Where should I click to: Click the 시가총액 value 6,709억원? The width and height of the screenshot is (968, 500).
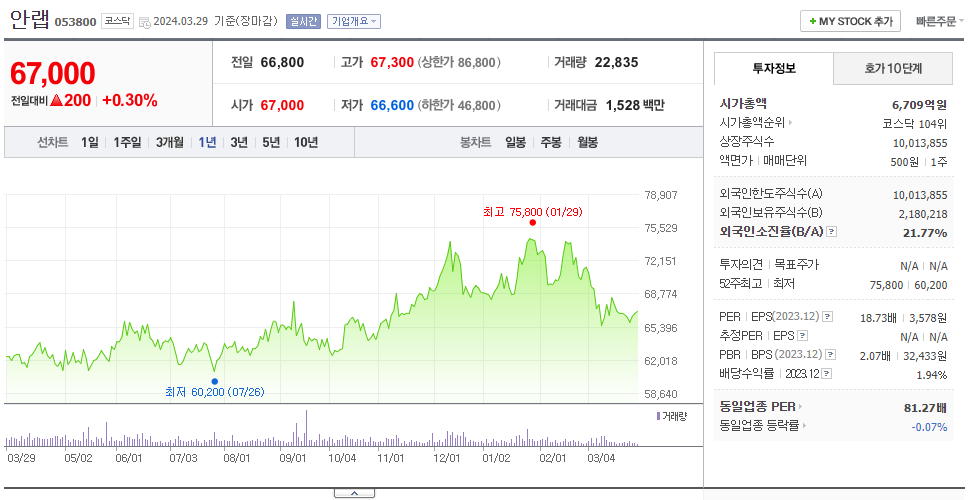pos(920,104)
